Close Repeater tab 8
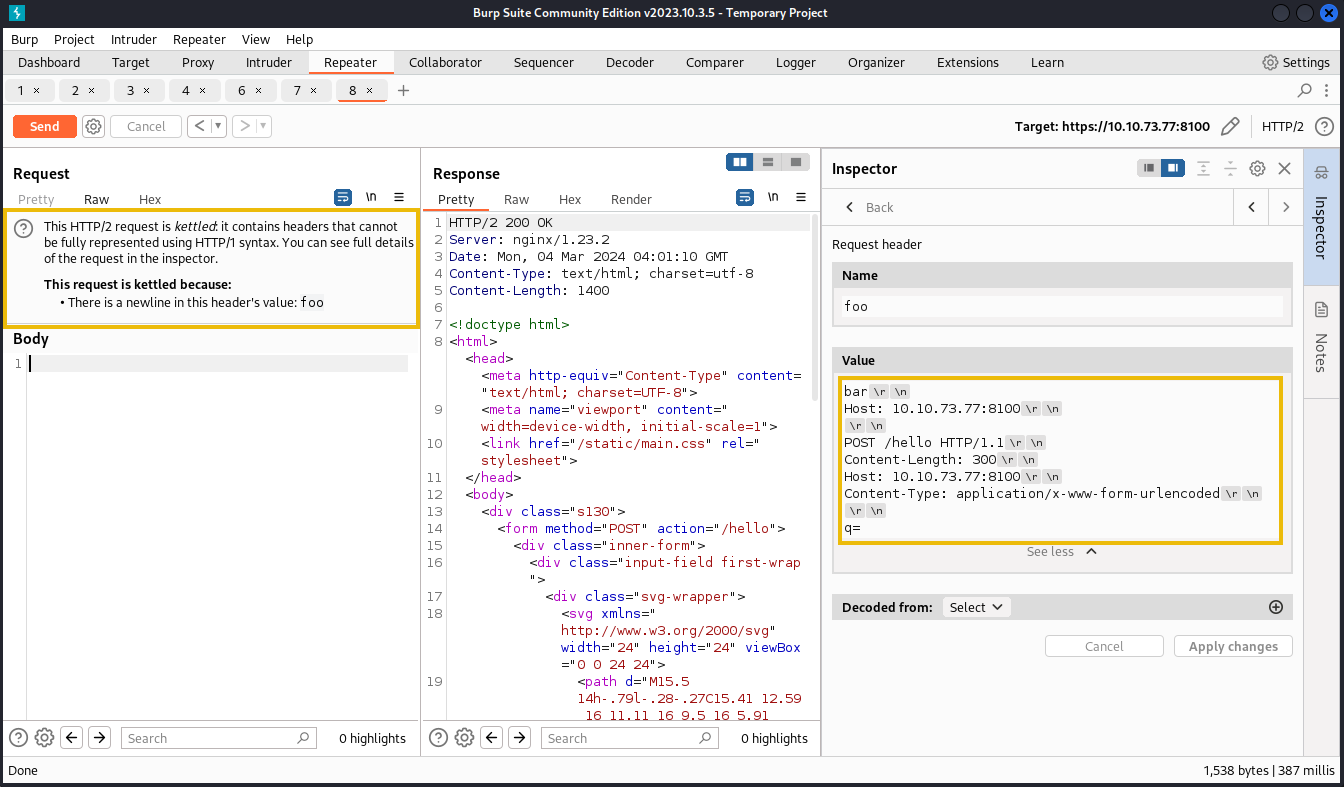1344x787 pixels. click(369, 90)
